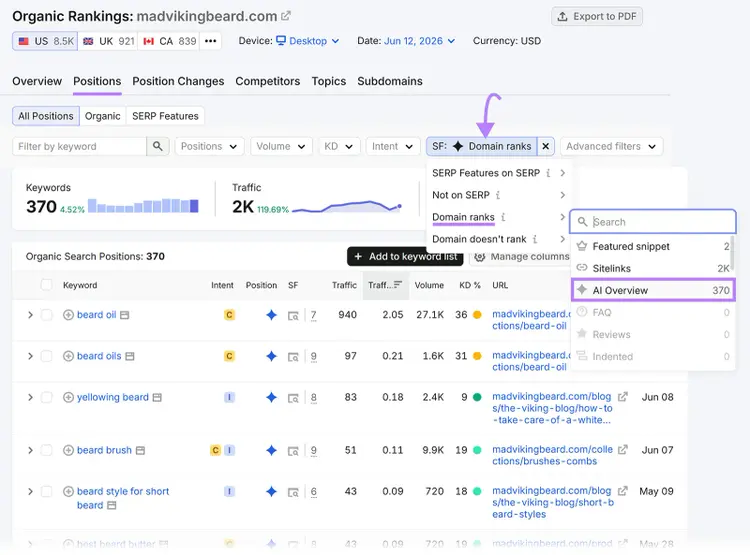
Task: Expand the yellowing beard row details
Action: 30,397
